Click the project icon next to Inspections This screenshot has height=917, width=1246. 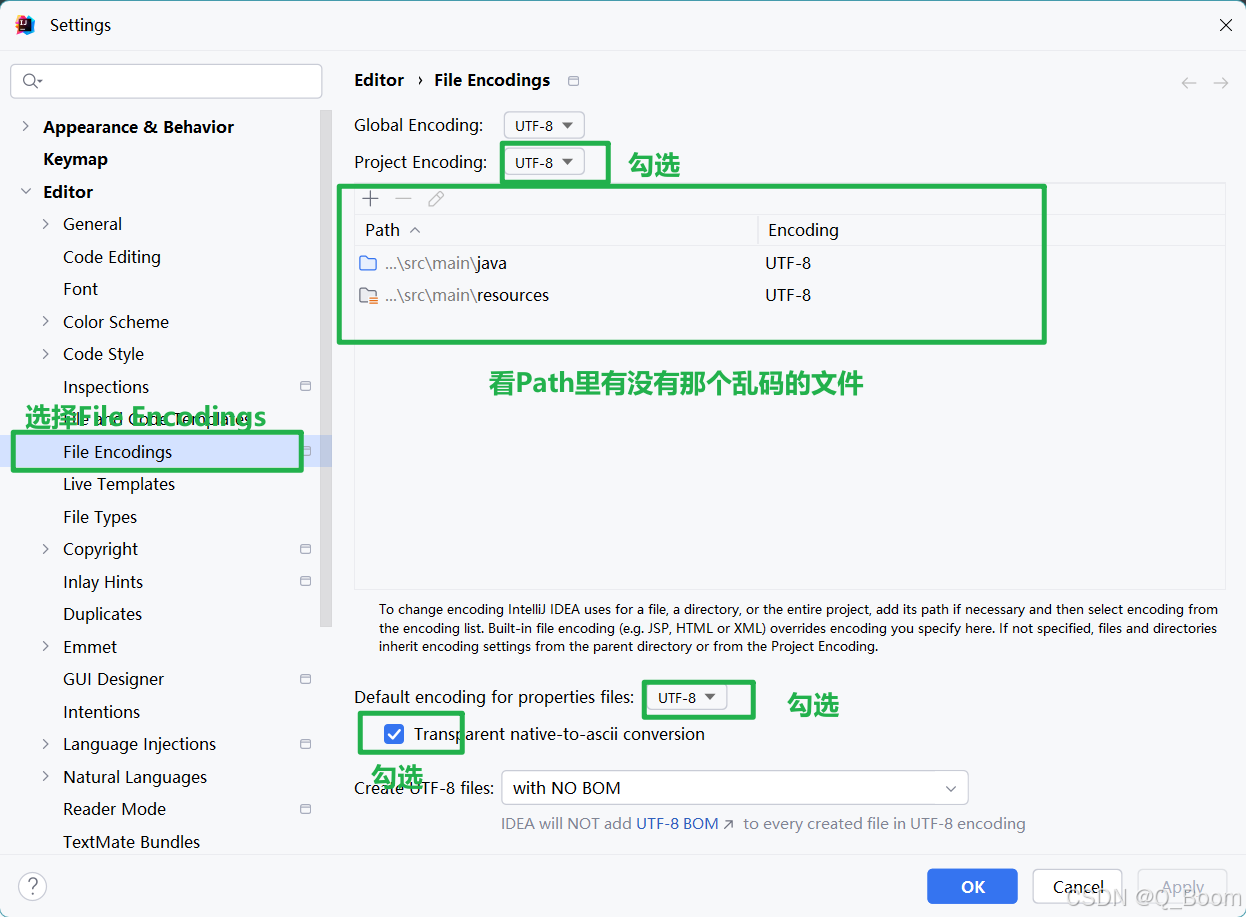[305, 386]
